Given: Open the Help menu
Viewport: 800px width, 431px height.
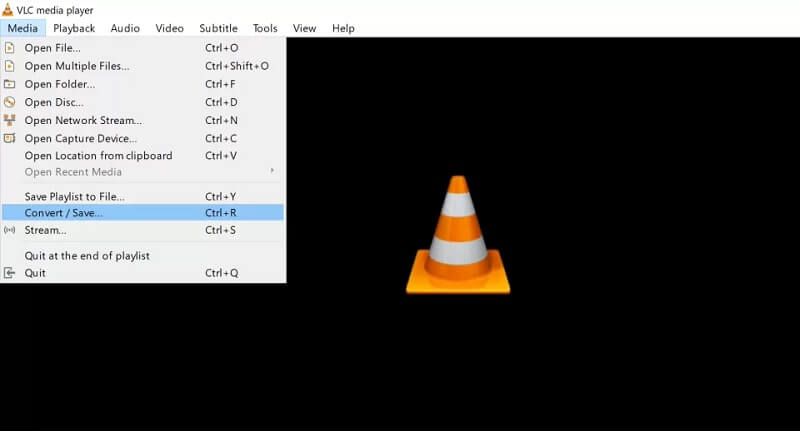Looking at the screenshot, I should point(343,28).
